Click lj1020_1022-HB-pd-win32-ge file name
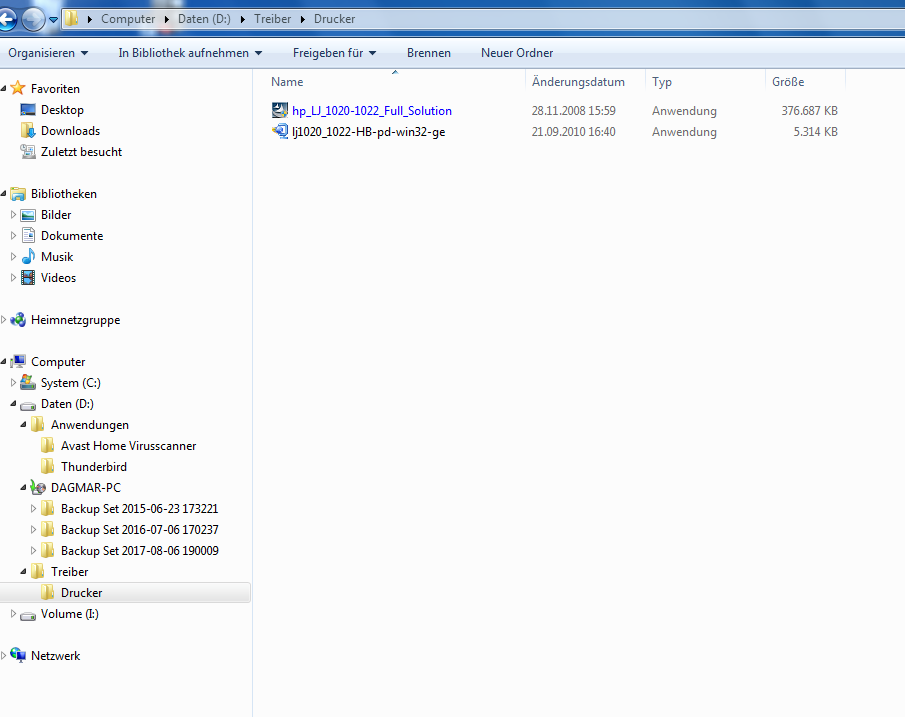The height and width of the screenshot is (717, 905). [x=368, y=132]
